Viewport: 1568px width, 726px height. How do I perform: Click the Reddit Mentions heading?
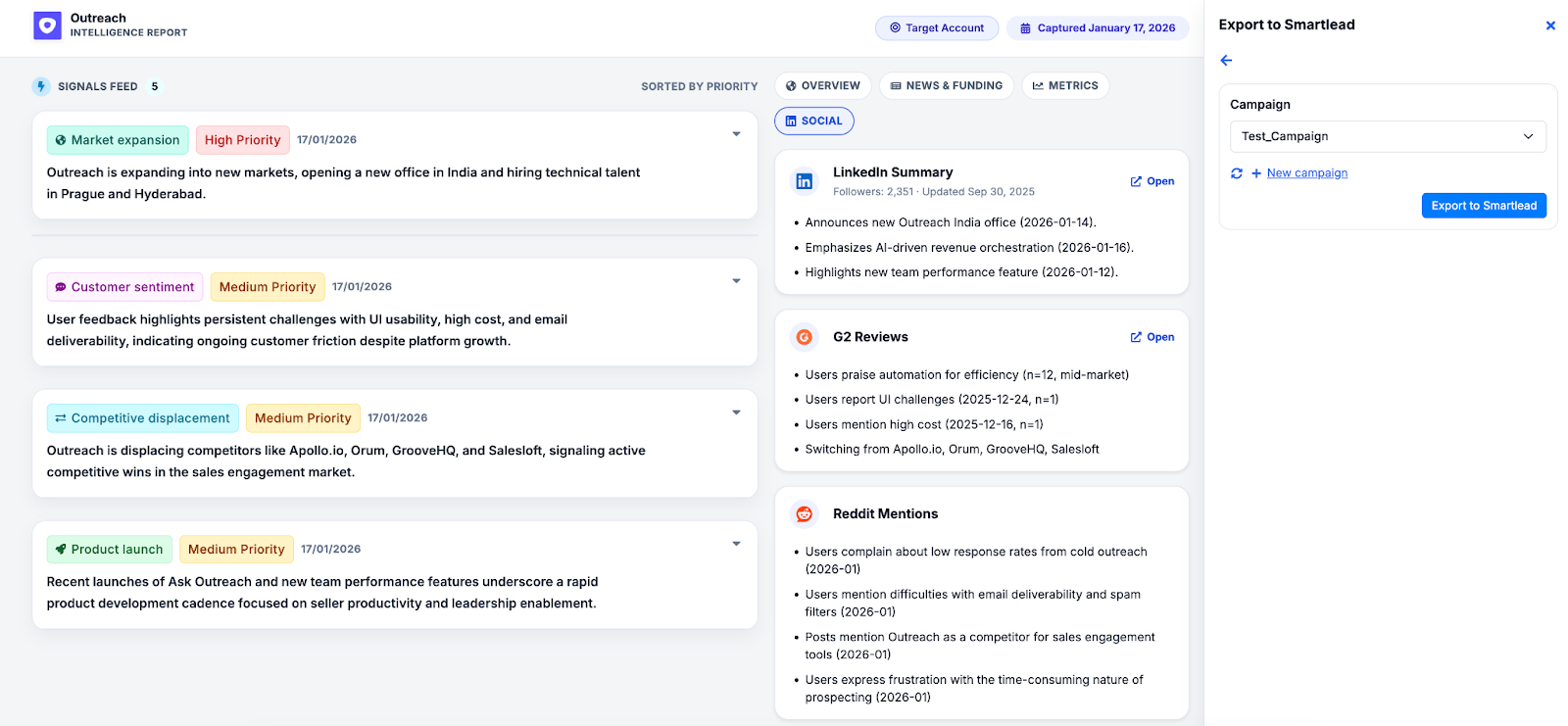885,514
